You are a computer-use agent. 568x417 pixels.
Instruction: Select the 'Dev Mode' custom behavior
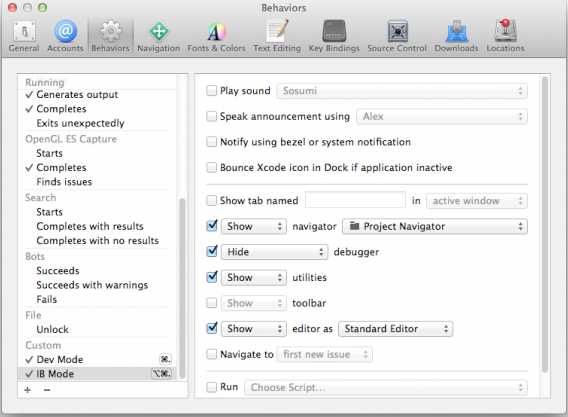coord(60,359)
